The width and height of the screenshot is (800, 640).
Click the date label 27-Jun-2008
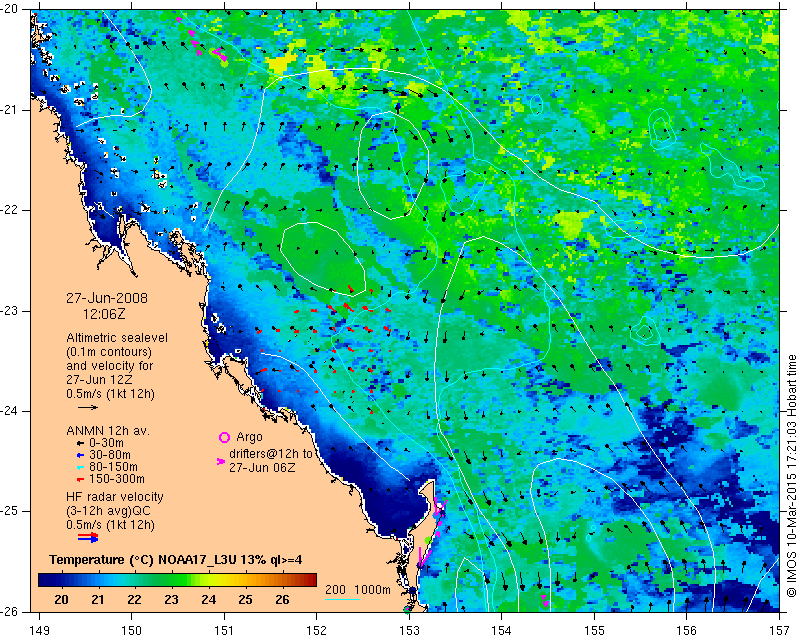point(107,298)
